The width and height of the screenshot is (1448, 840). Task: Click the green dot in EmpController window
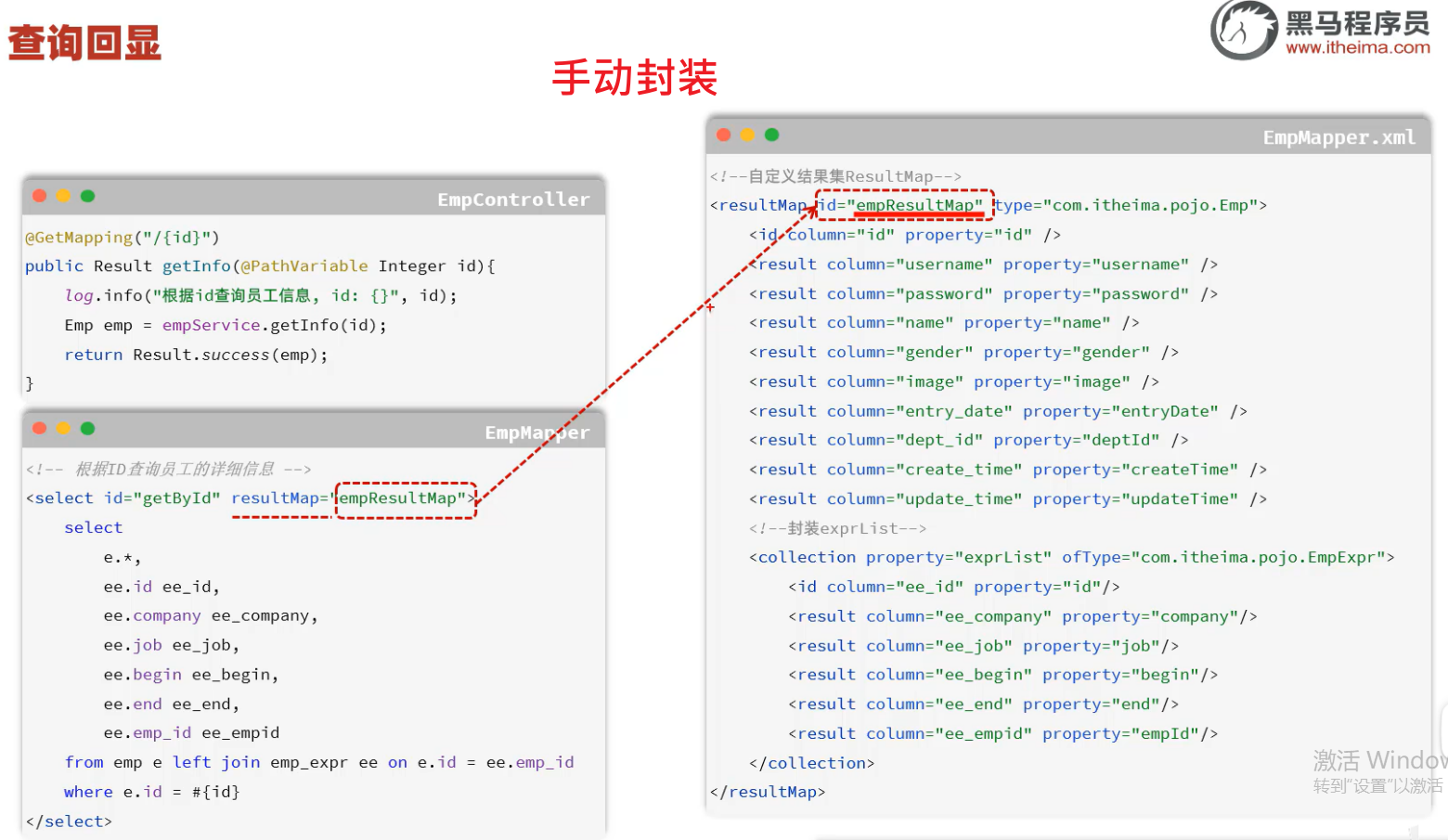coord(87,196)
